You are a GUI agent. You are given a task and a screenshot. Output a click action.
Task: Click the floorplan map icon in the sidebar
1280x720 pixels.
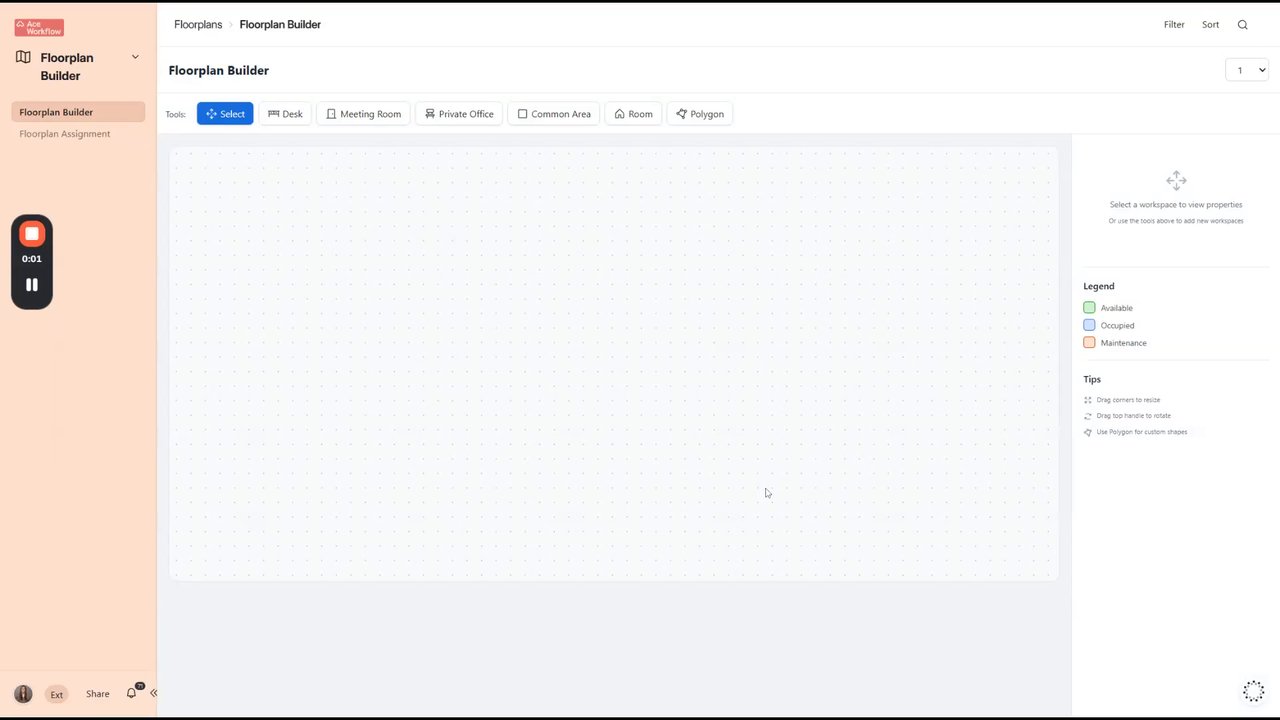coord(23,58)
